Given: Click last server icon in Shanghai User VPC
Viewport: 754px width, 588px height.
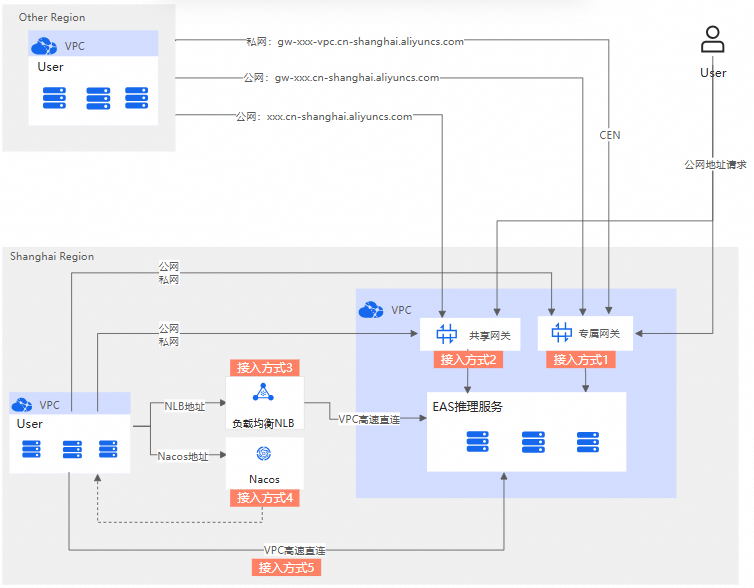Looking at the screenshot, I should point(108,449).
